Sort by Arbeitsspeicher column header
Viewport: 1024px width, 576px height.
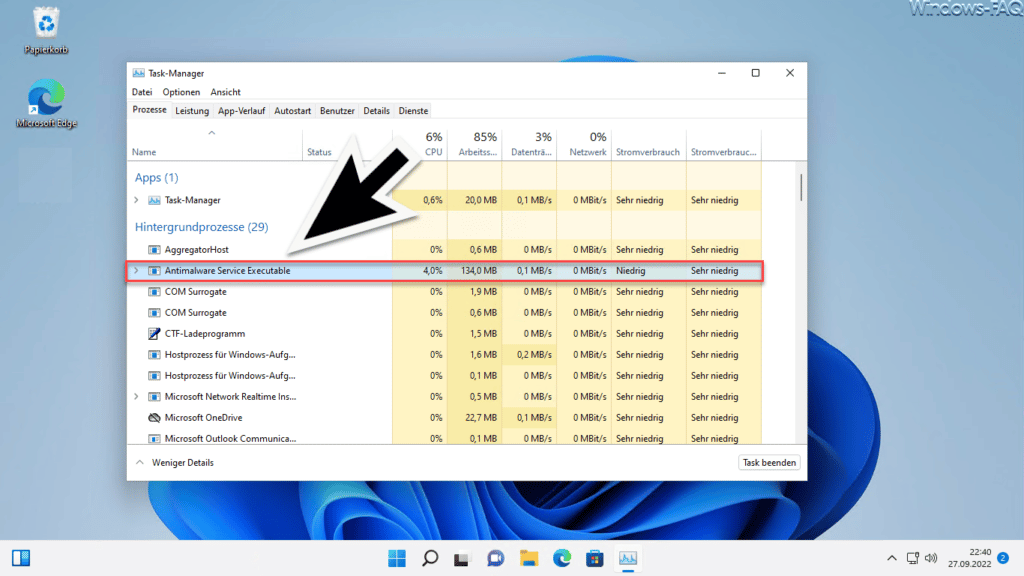(x=475, y=144)
